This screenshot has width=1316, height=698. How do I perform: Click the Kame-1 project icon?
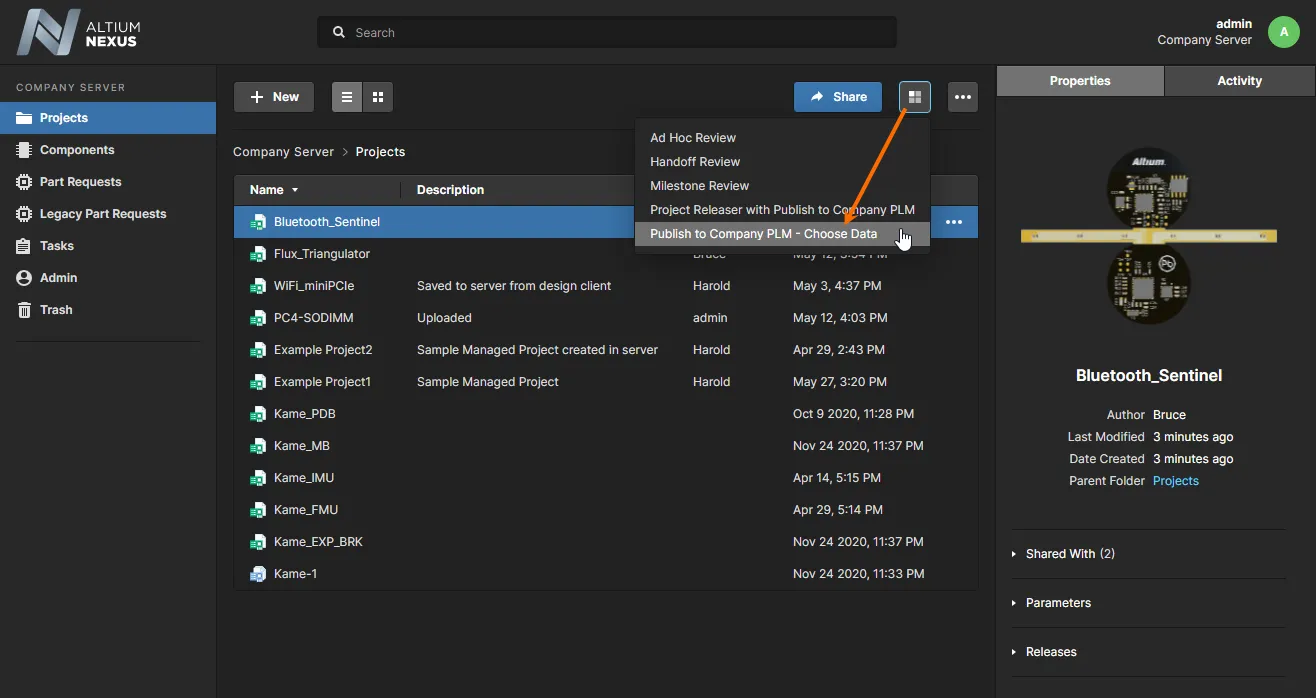click(x=258, y=574)
